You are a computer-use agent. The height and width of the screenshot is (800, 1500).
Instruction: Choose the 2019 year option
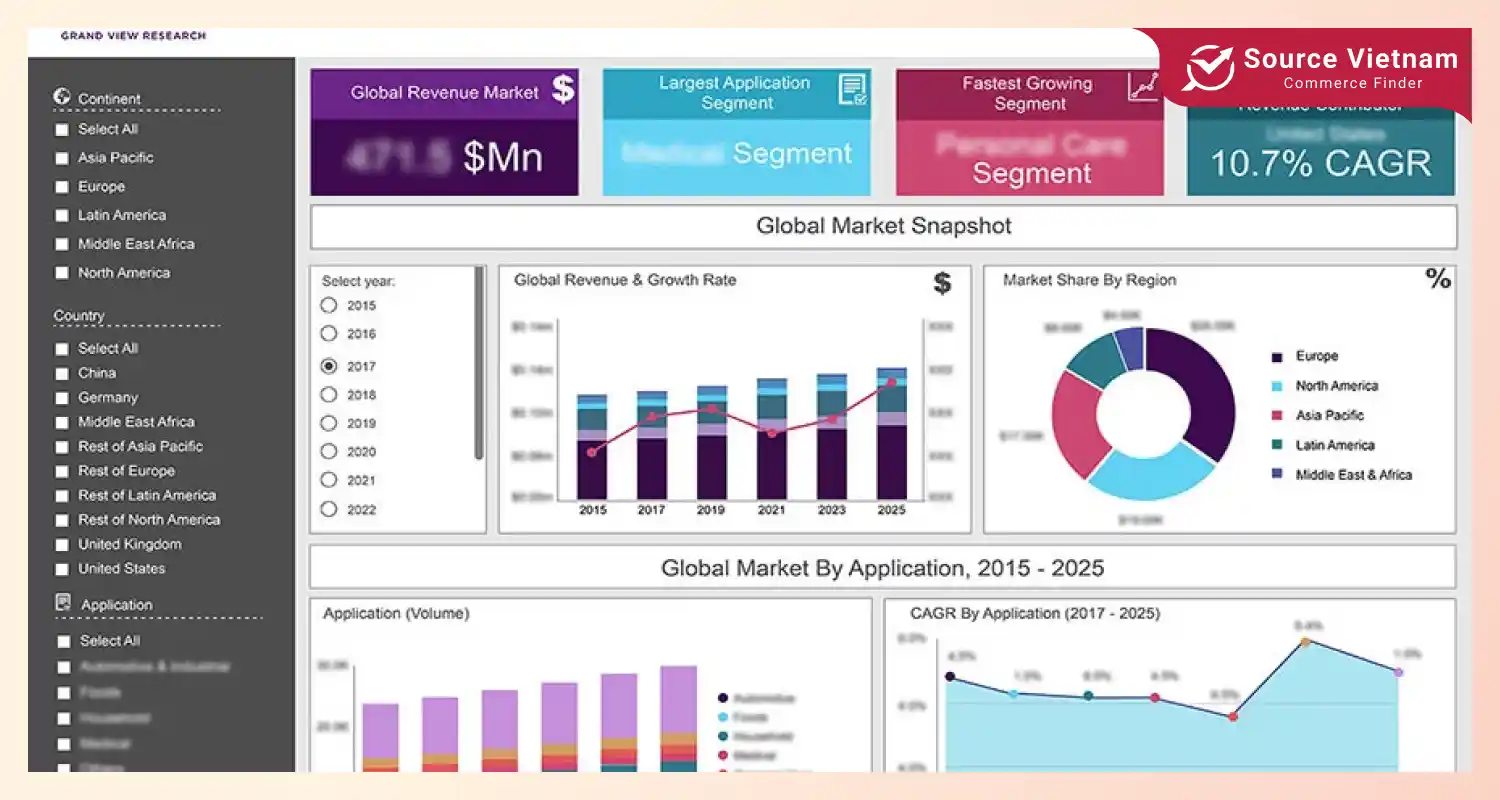[328, 423]
